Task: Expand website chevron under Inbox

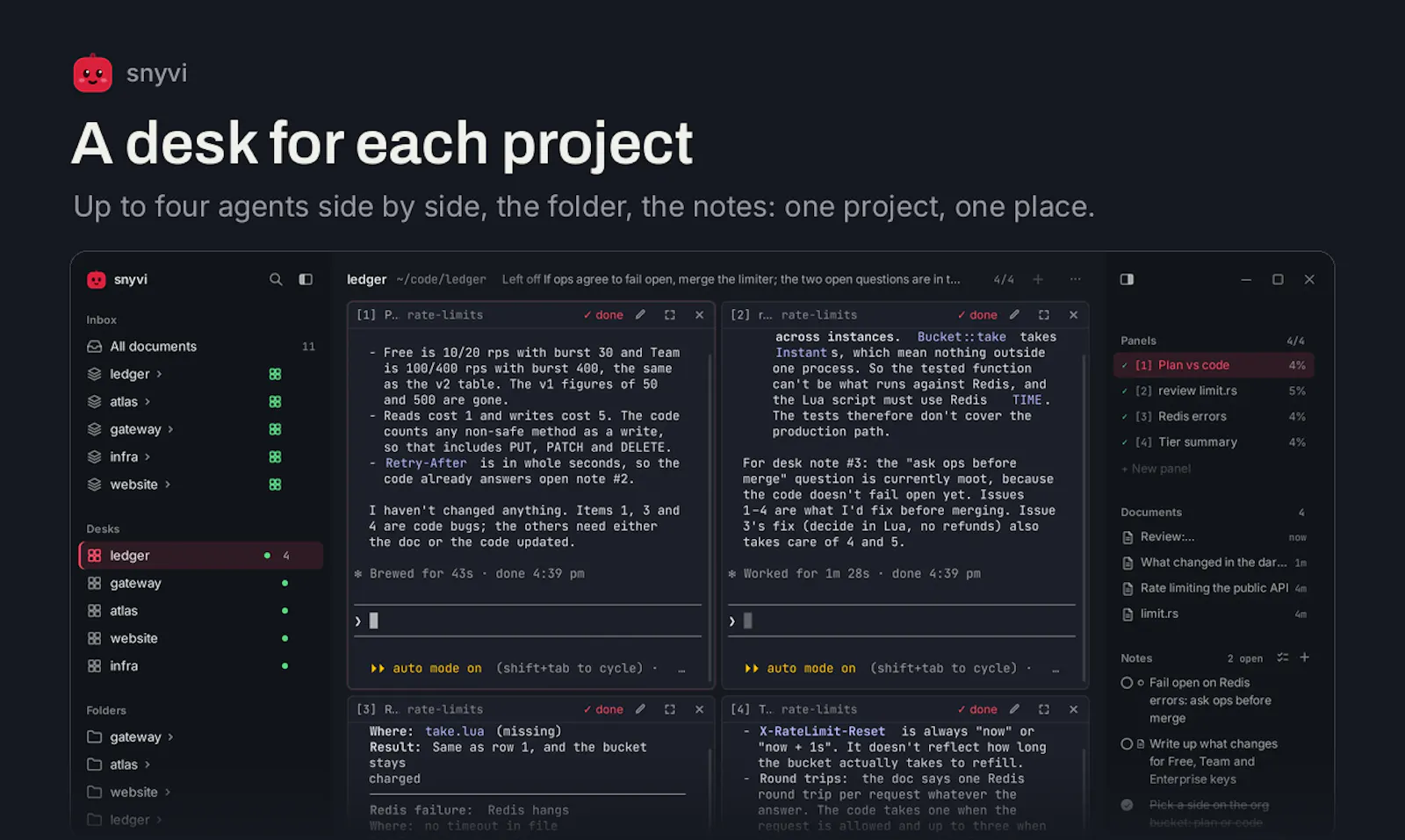Action: [168, 485]
